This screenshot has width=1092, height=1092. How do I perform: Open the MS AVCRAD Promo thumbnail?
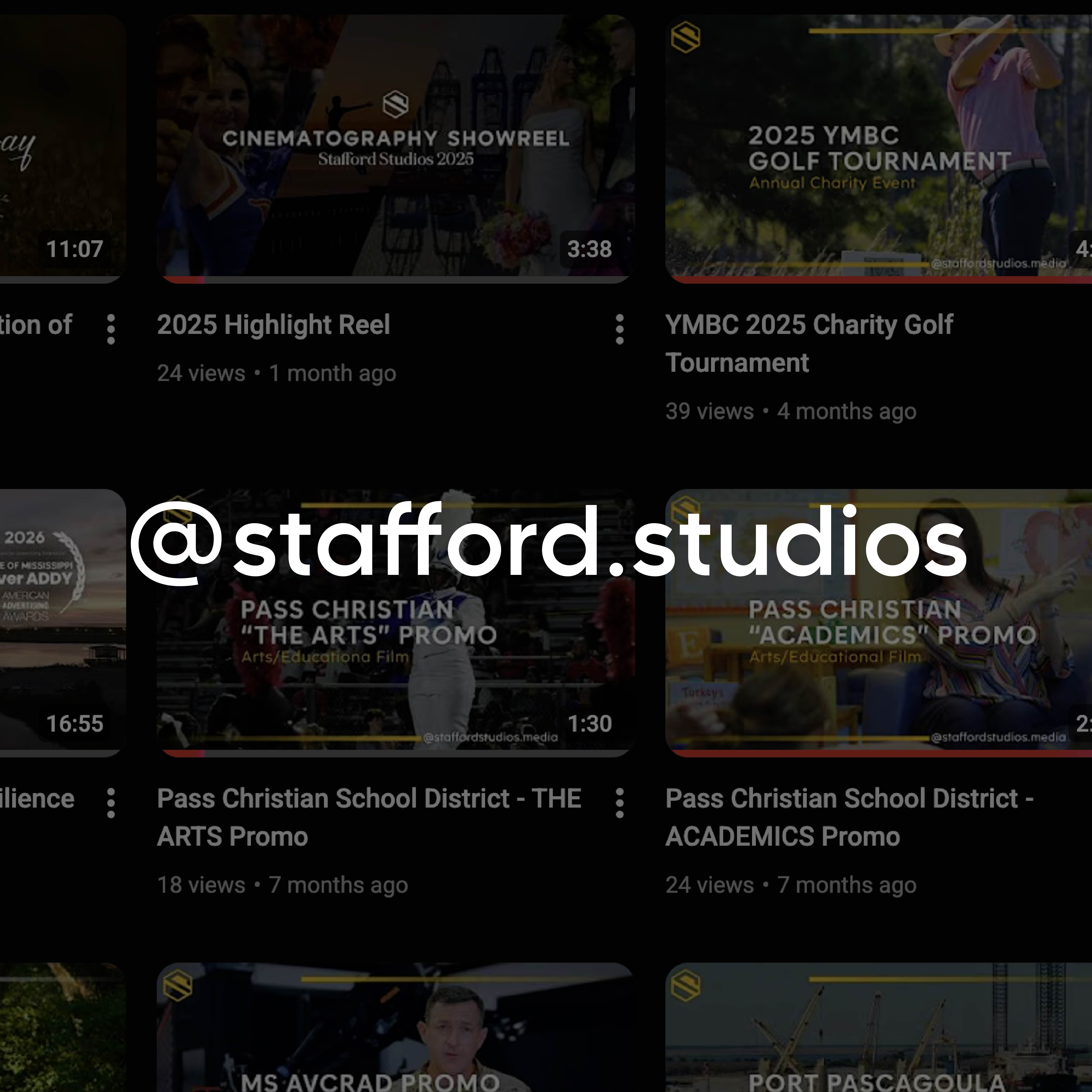coord(395,1034)
